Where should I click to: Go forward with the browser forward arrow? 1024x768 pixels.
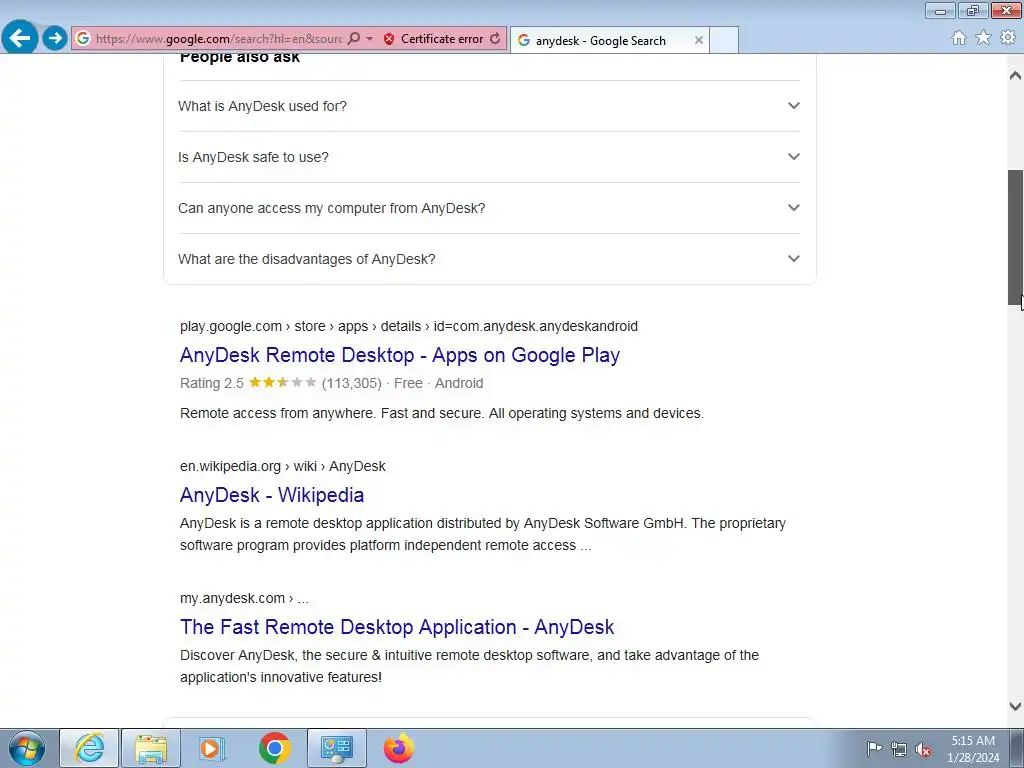pyautogui.click(x=55, y=38)
